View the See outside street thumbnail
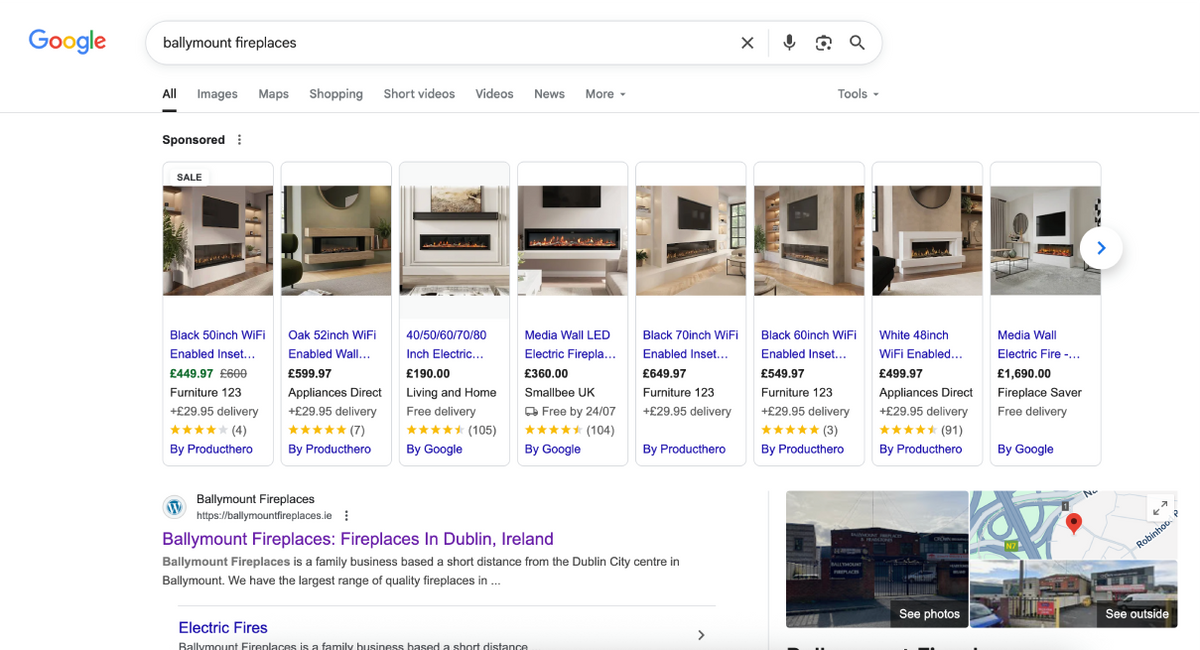This screenshot has height=650, width=1200. coord(1136,614)
